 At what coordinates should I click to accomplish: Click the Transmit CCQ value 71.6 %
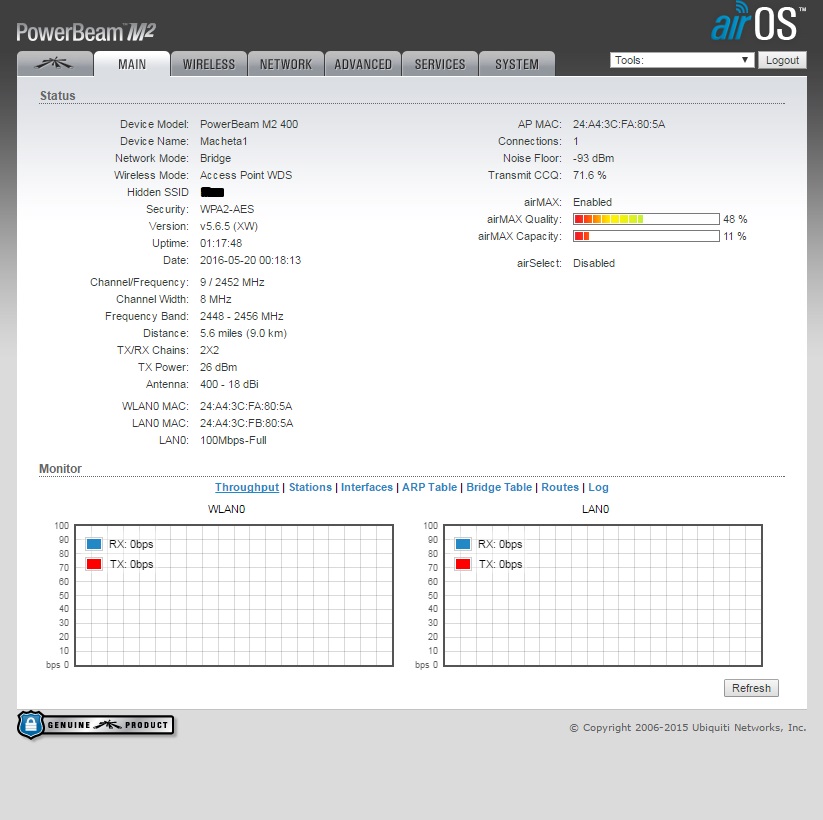click(x=589, y=175)
